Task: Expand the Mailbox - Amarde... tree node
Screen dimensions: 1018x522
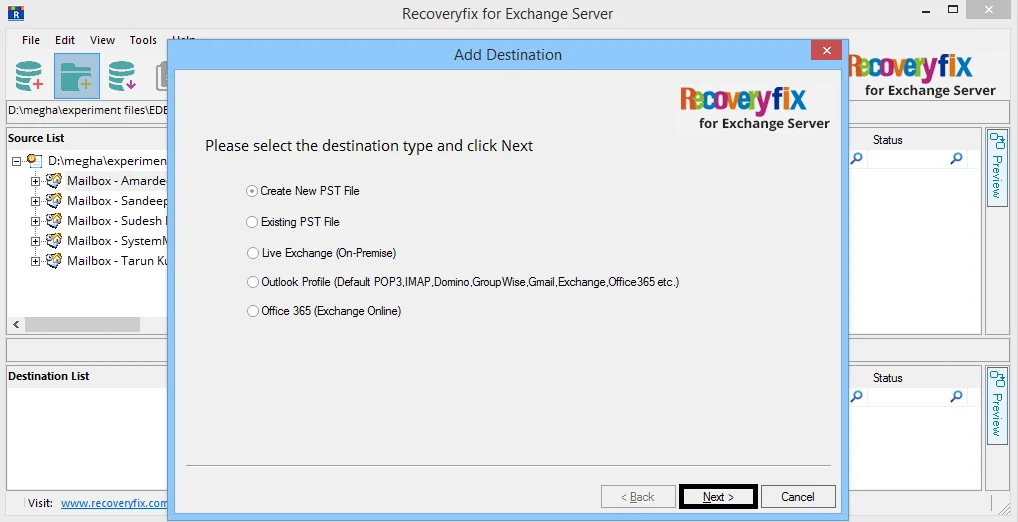Action: [36, 181]
